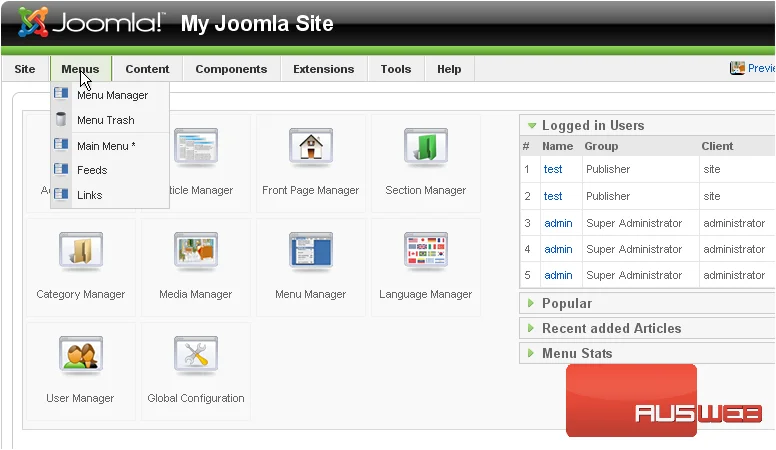Click Section Manager label
Viewport: 776px width, 450px height.
tap(426, 190)
